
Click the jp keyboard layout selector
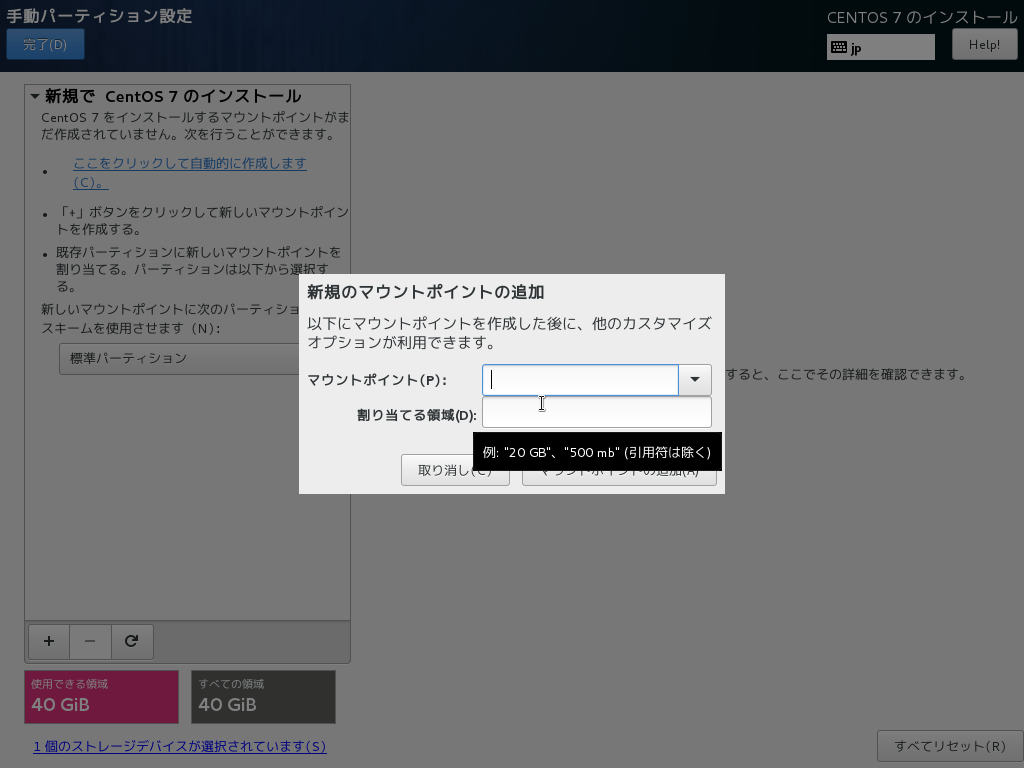880,46
